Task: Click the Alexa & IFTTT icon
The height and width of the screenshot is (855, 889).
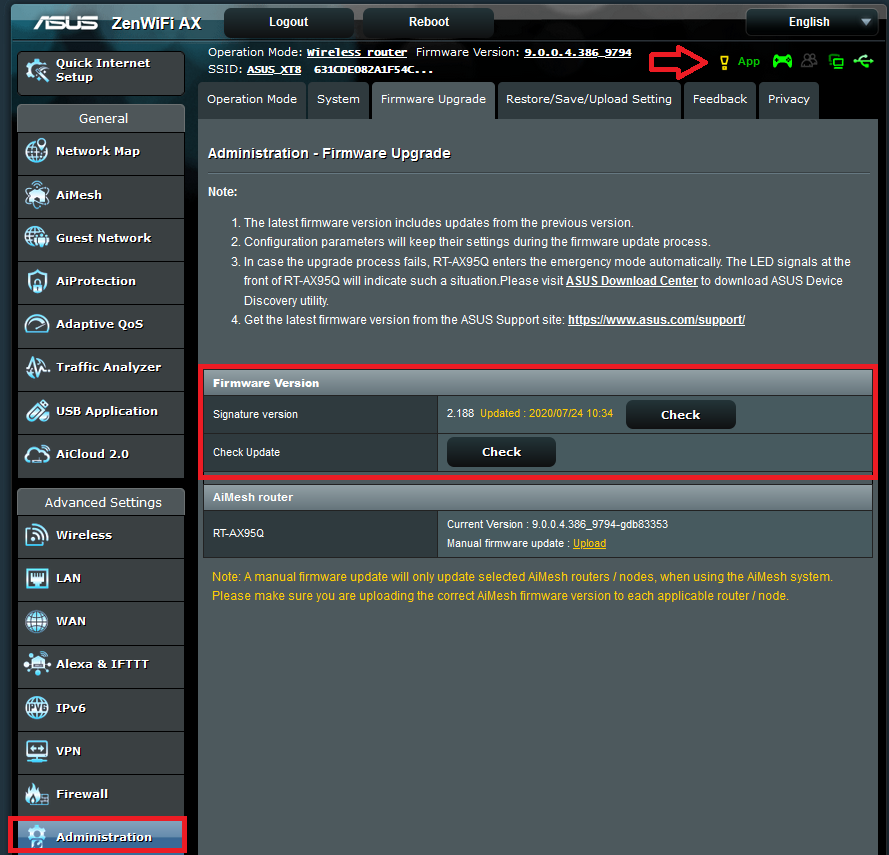Action: (x=37, y=663)
